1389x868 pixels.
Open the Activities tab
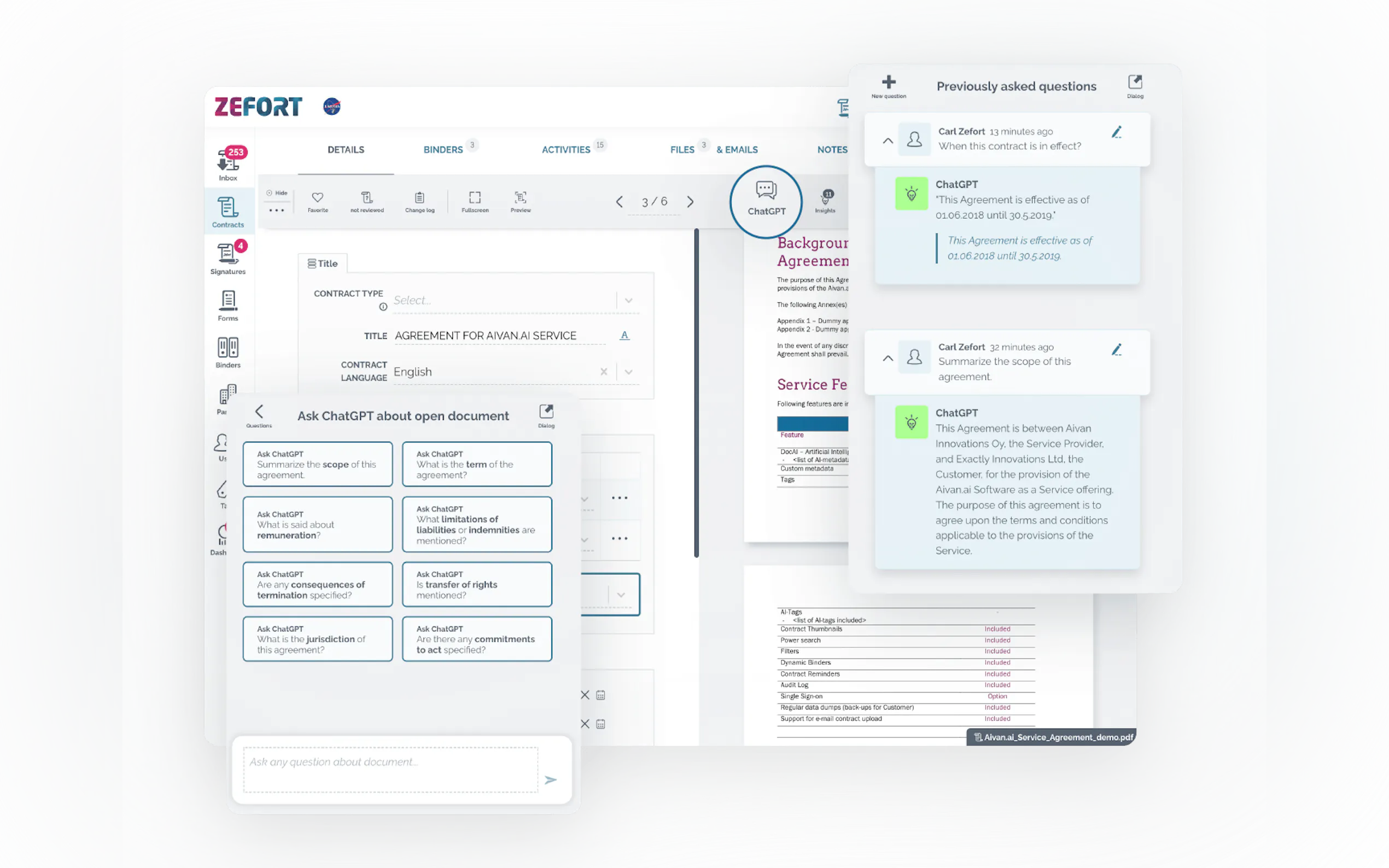tap(566, 150)
